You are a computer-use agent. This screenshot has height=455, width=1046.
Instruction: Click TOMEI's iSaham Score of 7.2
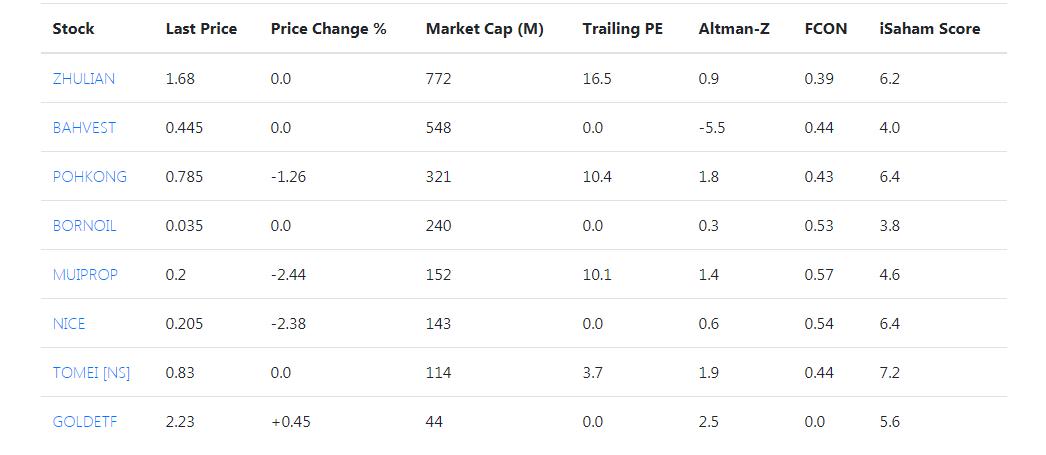[889, 373]
